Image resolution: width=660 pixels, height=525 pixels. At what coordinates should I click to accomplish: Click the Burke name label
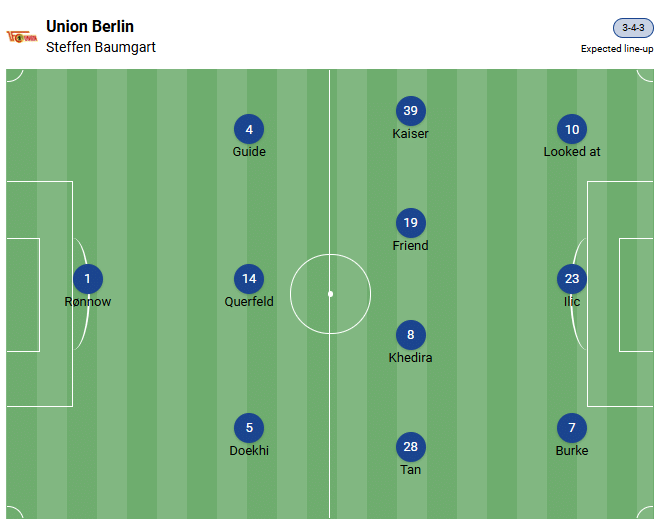(x=572, y=451)
